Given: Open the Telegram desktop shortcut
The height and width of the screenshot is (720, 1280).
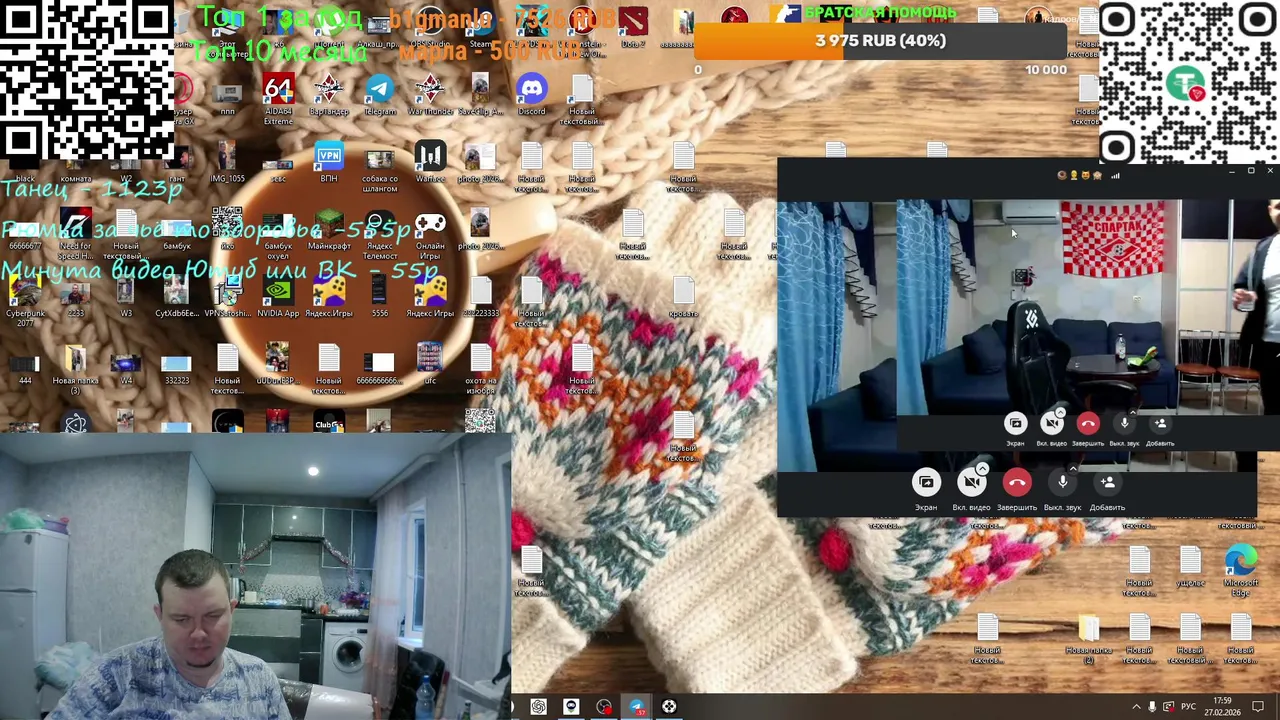Looking at the screenshot, I should coord(379,94).
